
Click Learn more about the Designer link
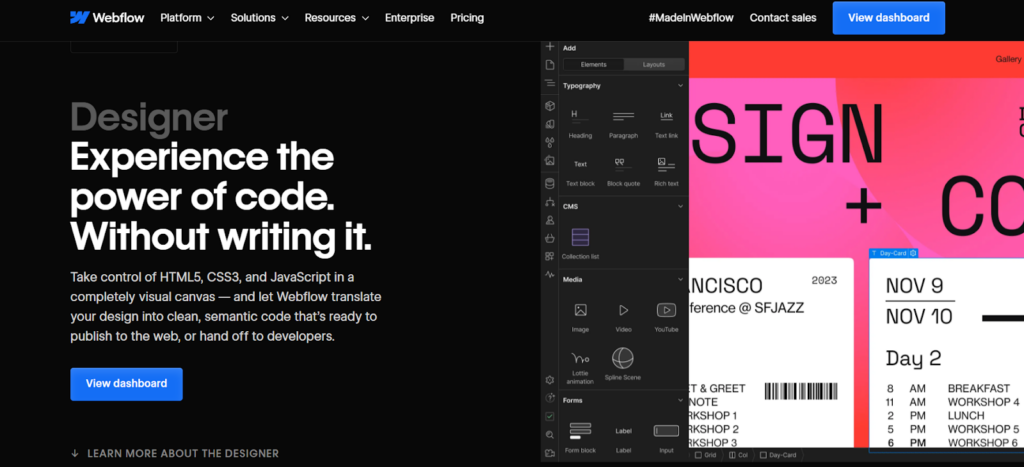click(174, 453)
